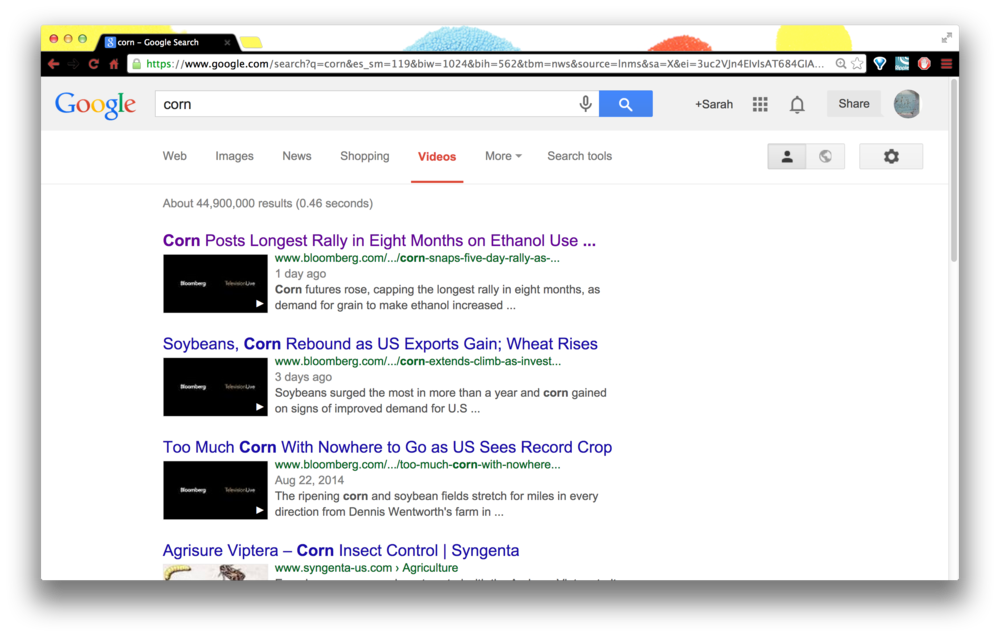
Task: Click the www.syngenta-us.com Agriculture URL
Action: coord(366,568)
